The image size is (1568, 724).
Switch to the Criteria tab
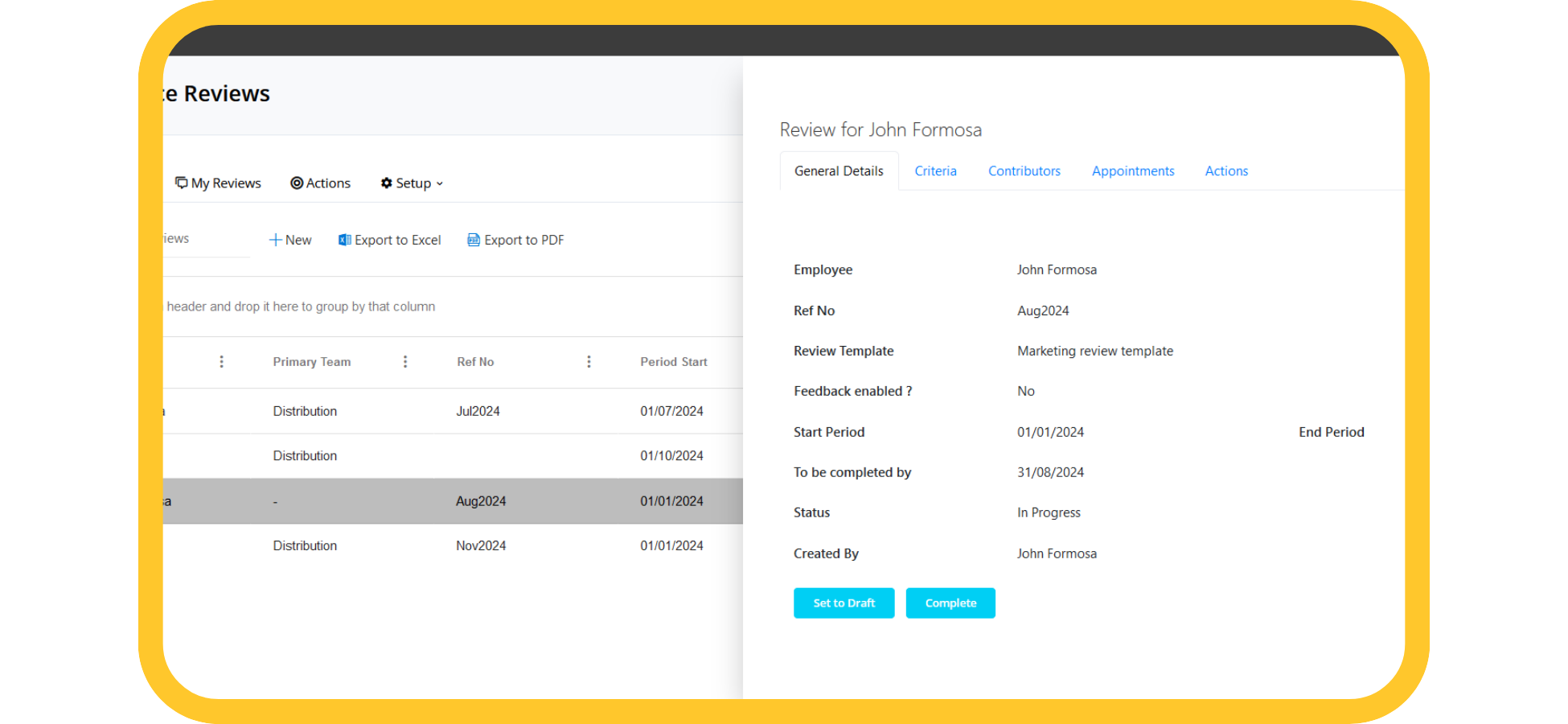point(935,171)
